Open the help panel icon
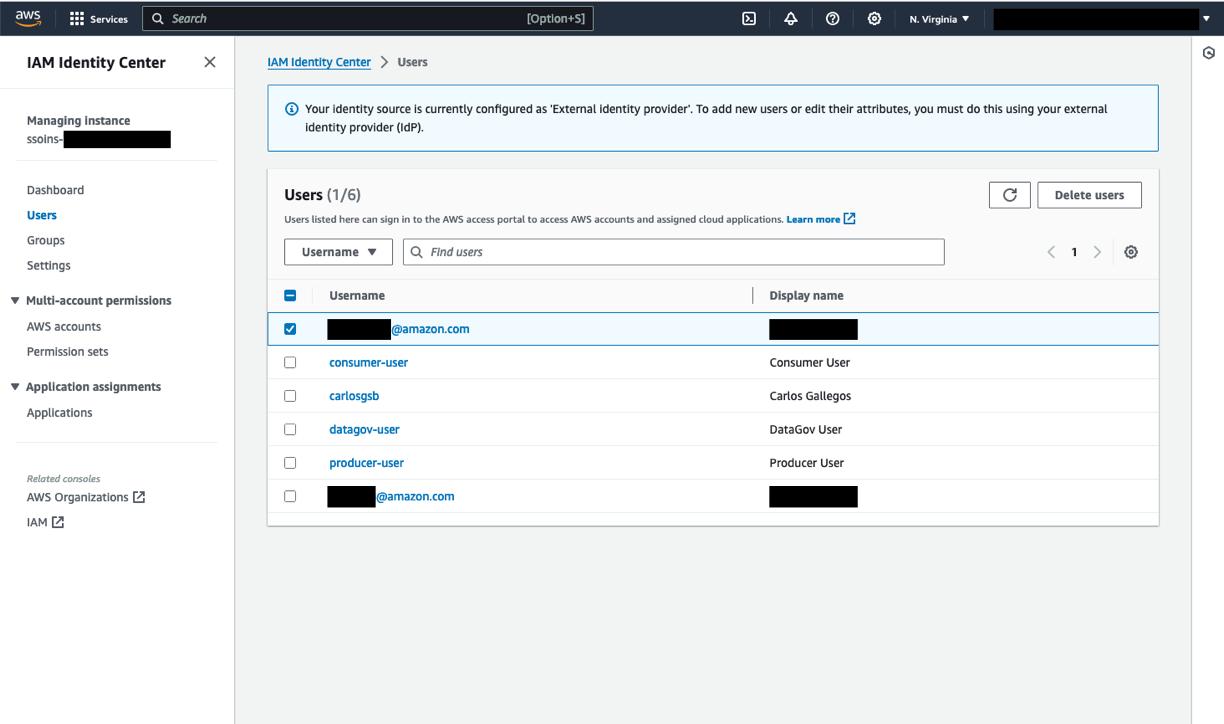This screenshot has width=1224, height=724. click(832, 18)
